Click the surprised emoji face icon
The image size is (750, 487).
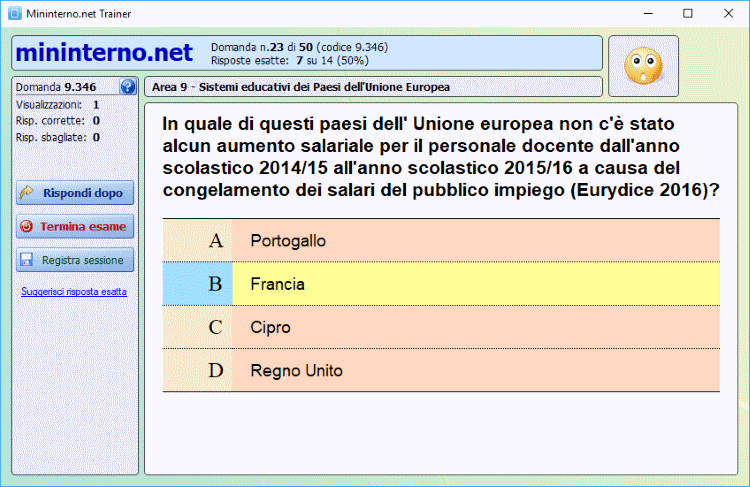643,66
